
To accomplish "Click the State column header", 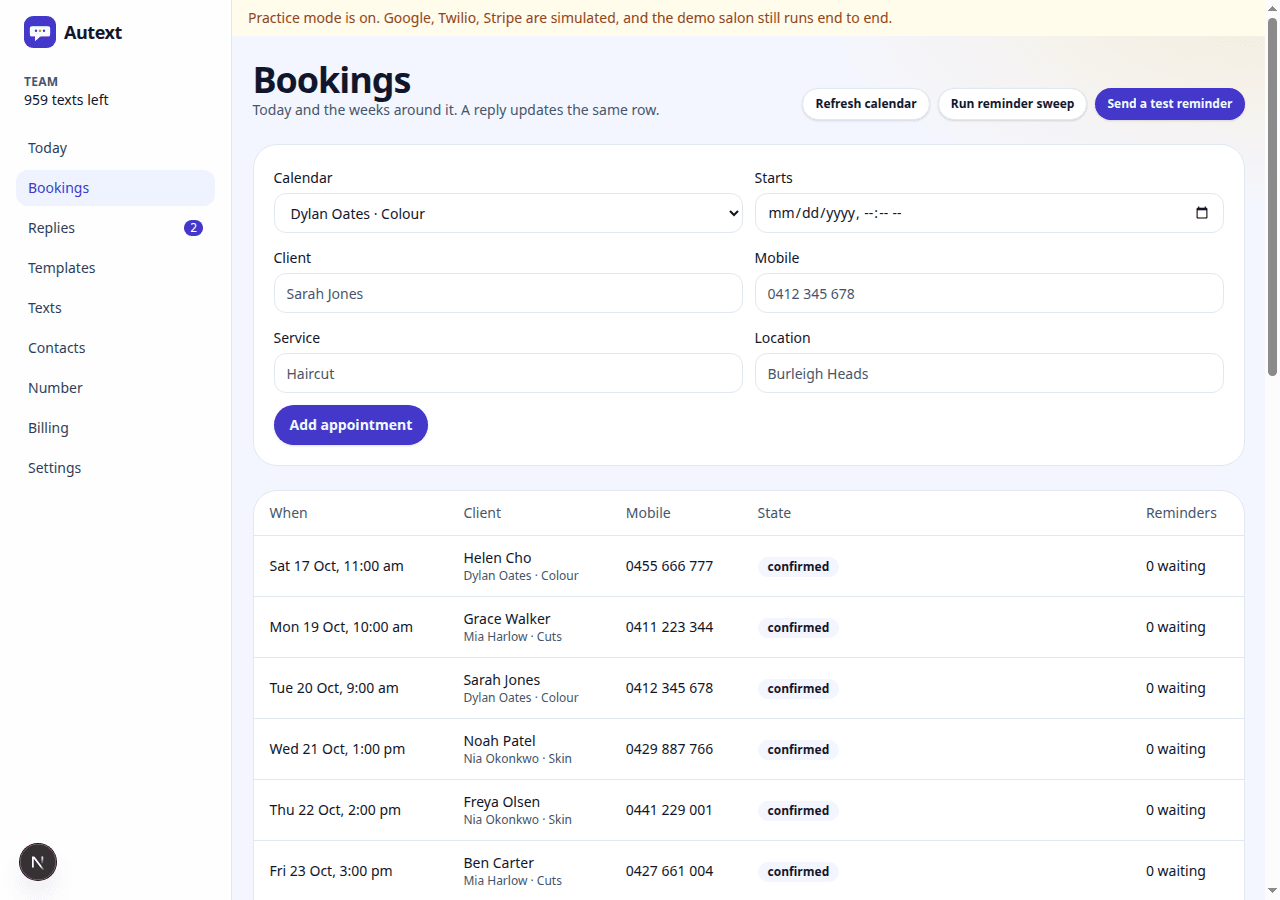I will pyautogui.click(x=774, y=513).
